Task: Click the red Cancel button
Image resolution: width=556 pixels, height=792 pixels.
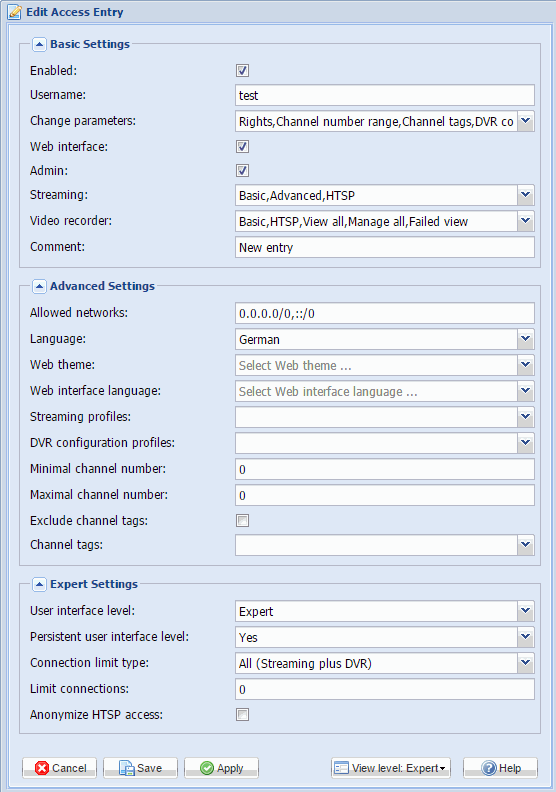Action: pyautogui.click(x=60, y=768)
